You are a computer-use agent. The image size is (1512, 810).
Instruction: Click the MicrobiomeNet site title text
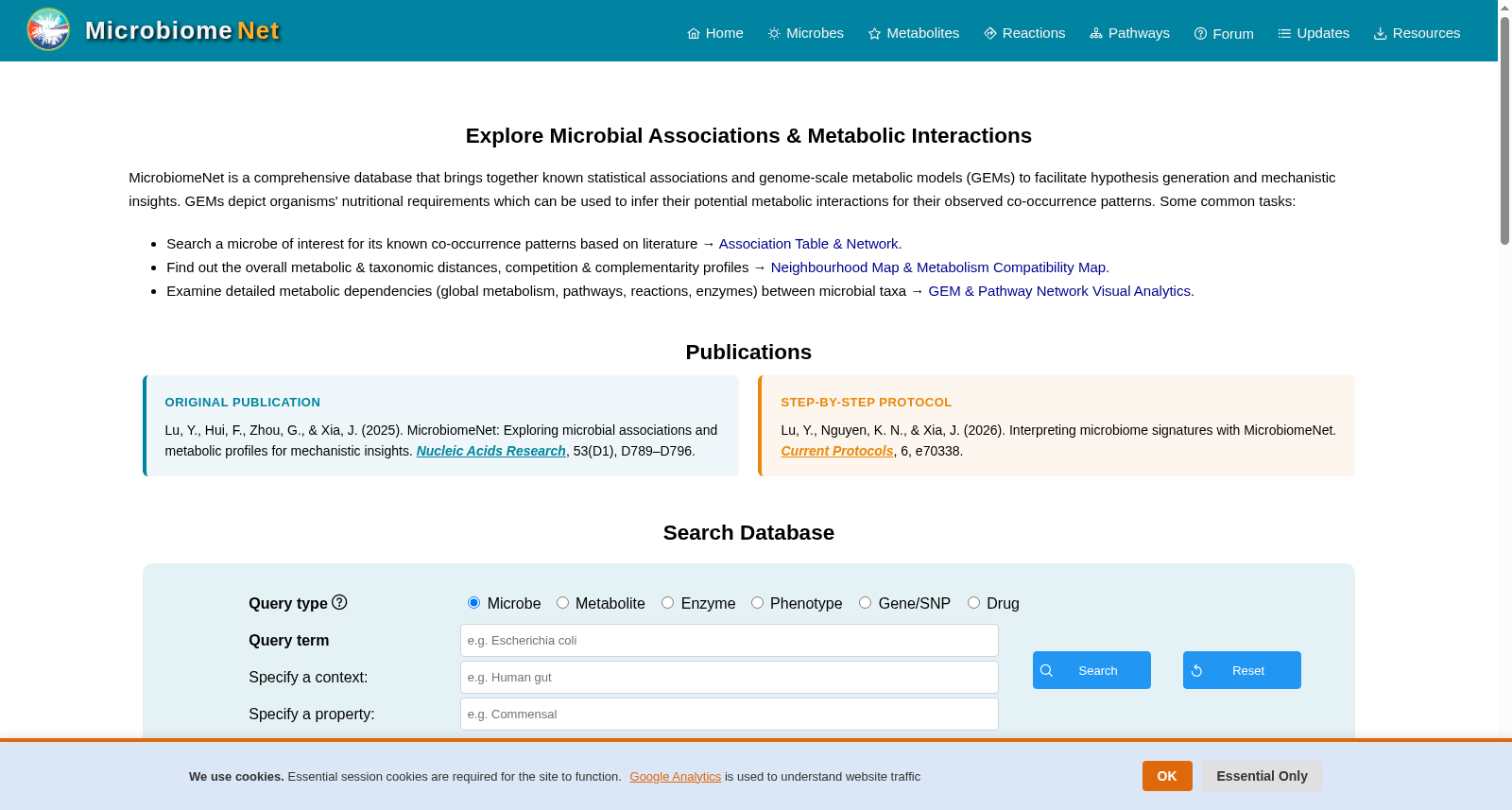[x=182, y=30]
